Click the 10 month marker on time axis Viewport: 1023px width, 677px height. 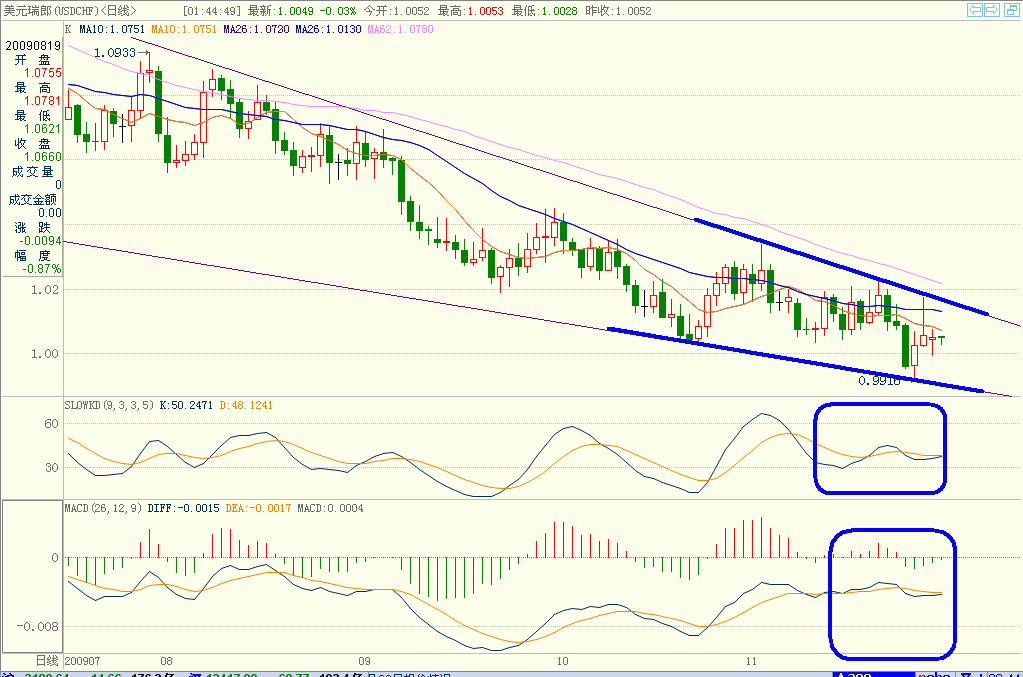(562, 661)
